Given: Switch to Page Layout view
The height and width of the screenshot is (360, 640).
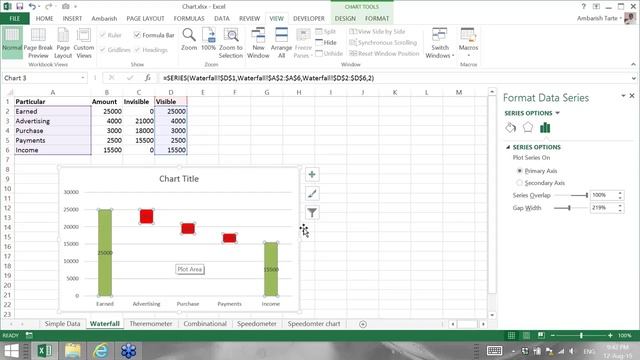Looking at the screenshot, I should [63, 42].
